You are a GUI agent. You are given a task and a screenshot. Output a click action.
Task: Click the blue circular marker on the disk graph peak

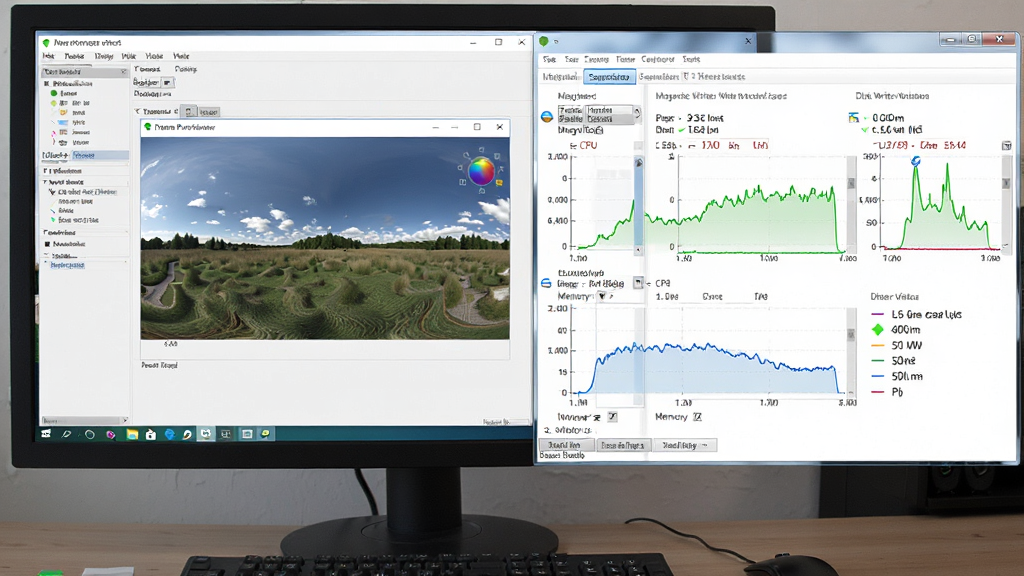point(916,161)
